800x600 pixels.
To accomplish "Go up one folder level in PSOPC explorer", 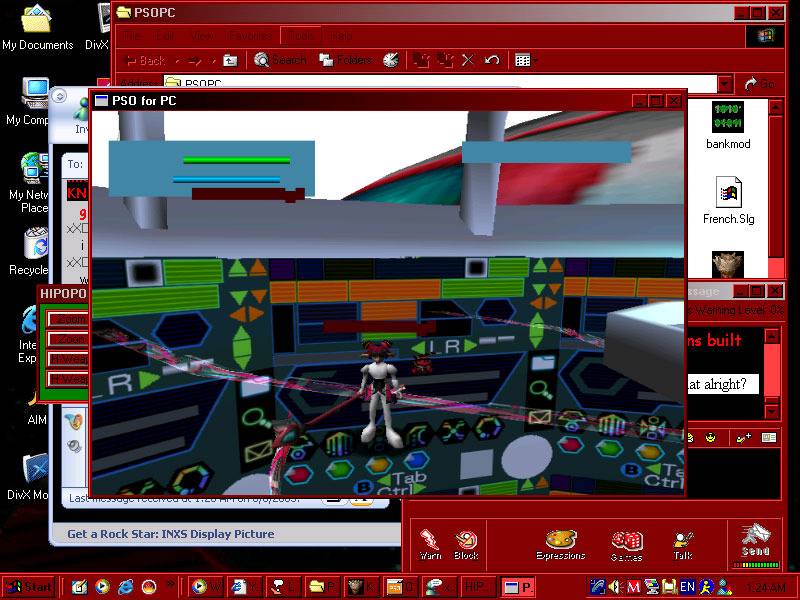I will (x=231, y=61).
